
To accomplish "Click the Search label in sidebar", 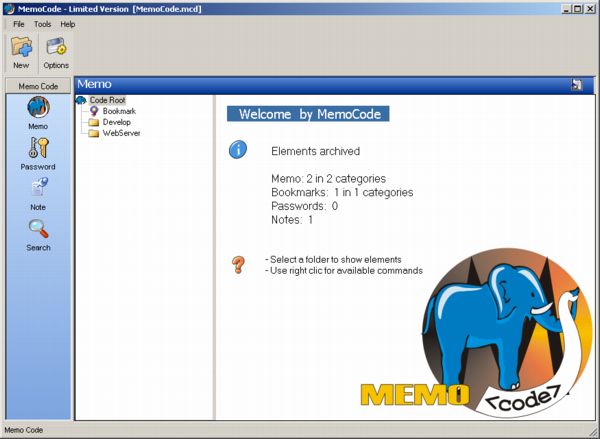I will (x=38, y=248).
